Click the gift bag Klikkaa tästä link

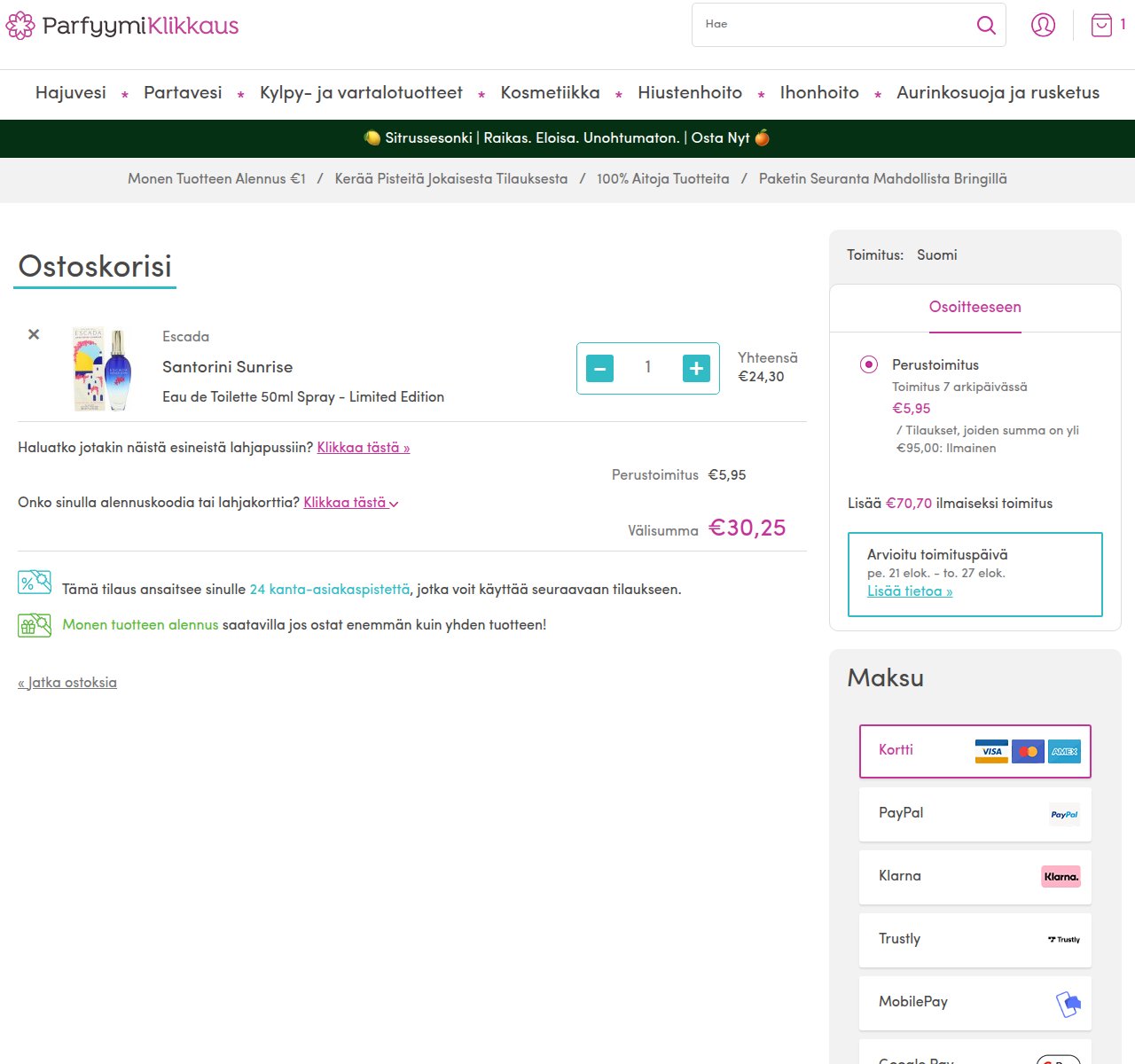click(364, 448)
